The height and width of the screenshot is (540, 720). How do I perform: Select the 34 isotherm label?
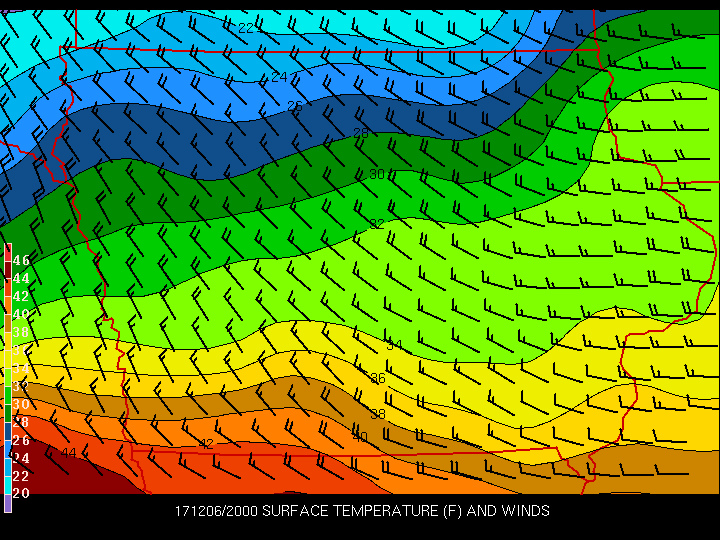[x=395, y=345]
